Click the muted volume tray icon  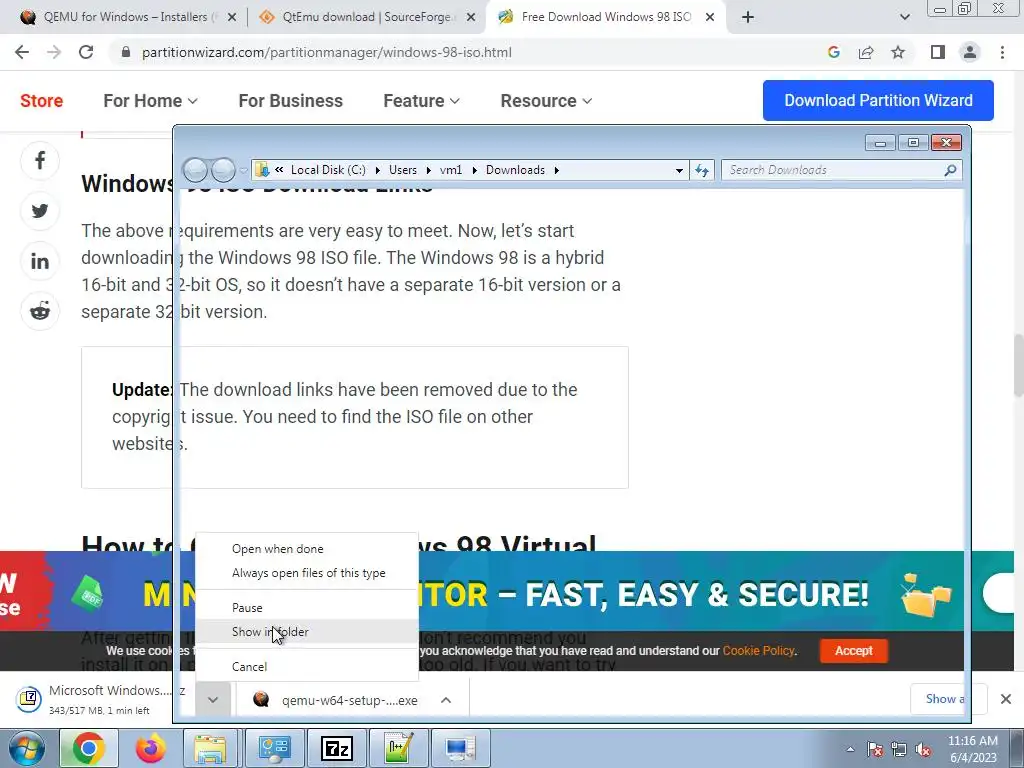tap(923, 750)
